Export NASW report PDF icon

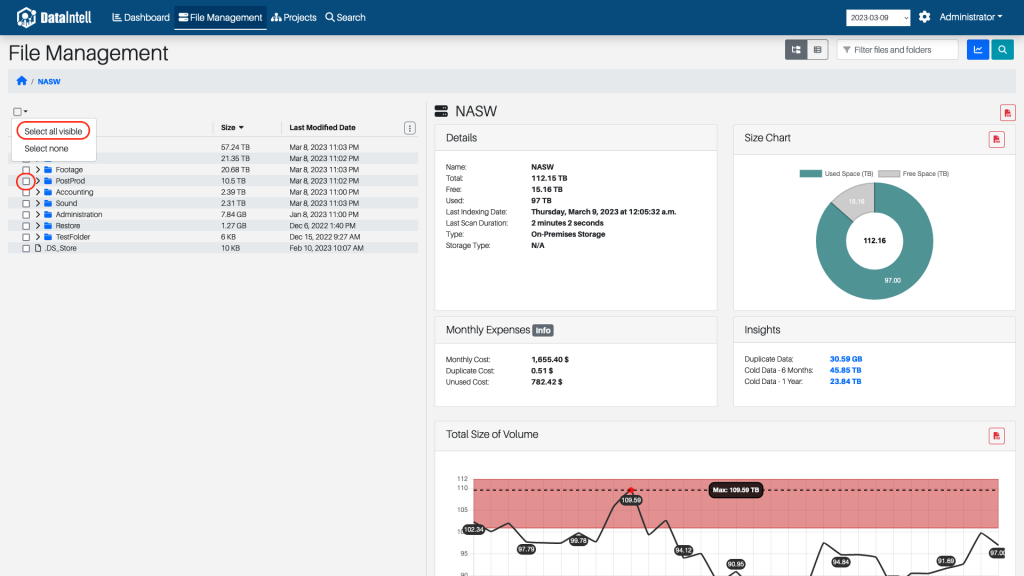tap(1007, 113)
